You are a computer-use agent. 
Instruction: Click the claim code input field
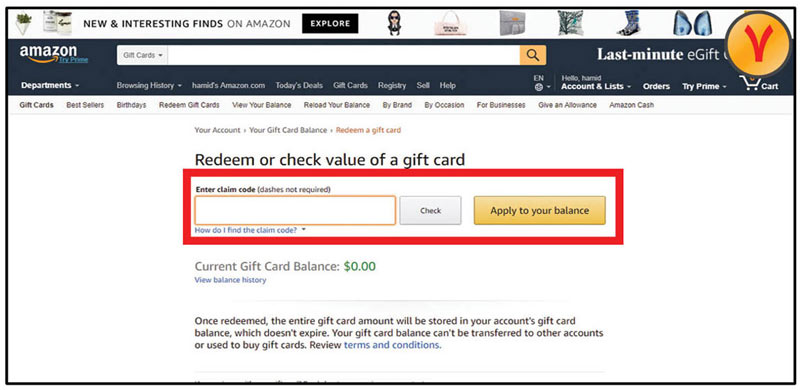(295, 210)
